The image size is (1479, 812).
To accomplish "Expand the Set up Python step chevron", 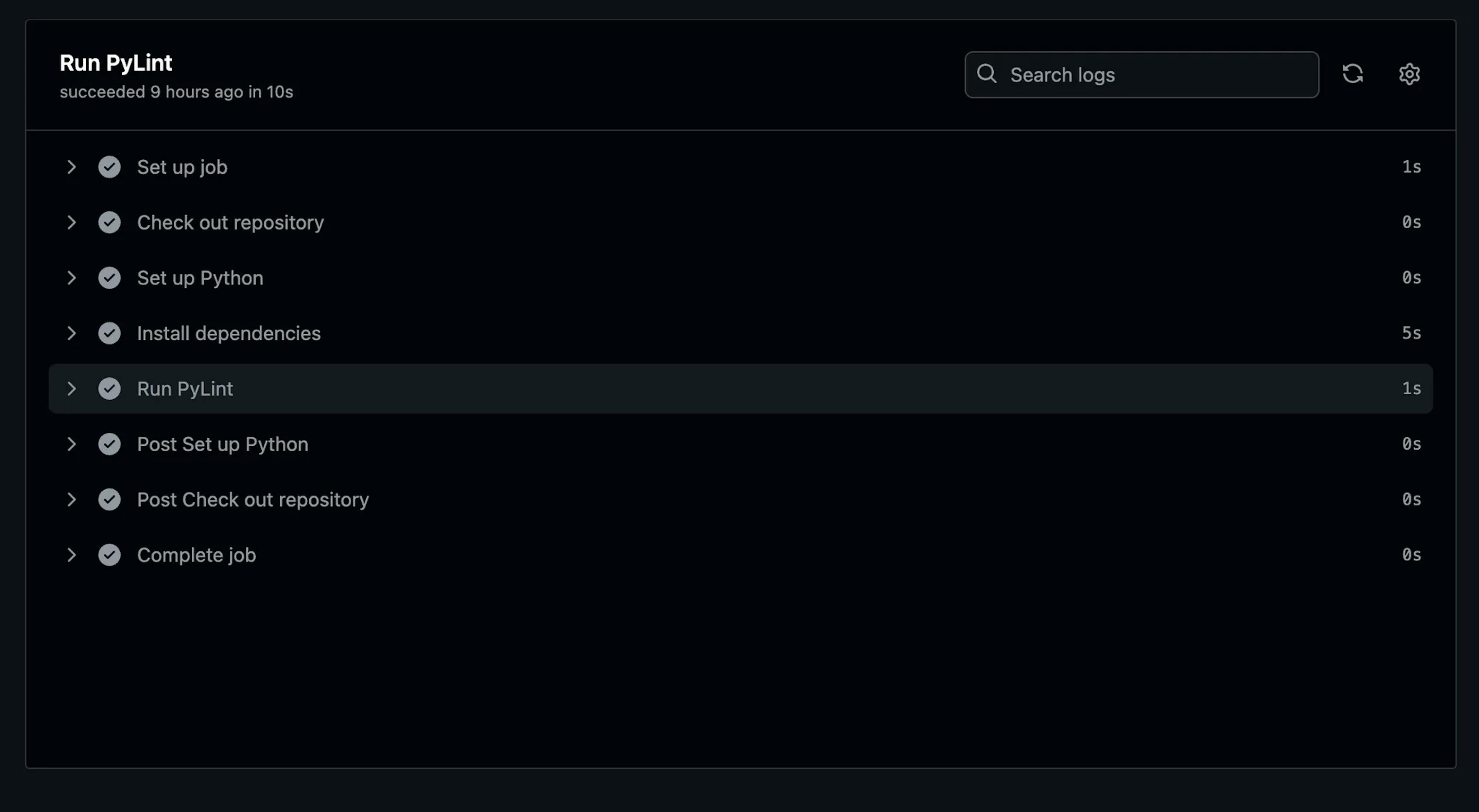I will click(x=71, y=278).
